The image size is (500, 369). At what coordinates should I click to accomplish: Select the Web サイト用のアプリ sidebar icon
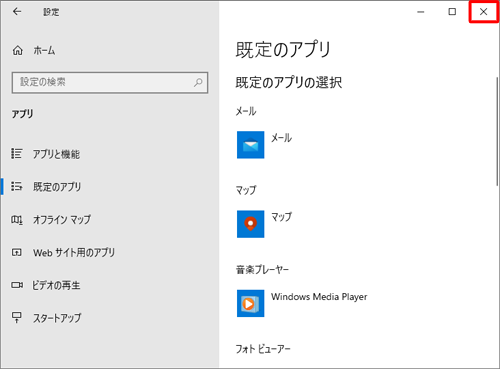(17, 252)
